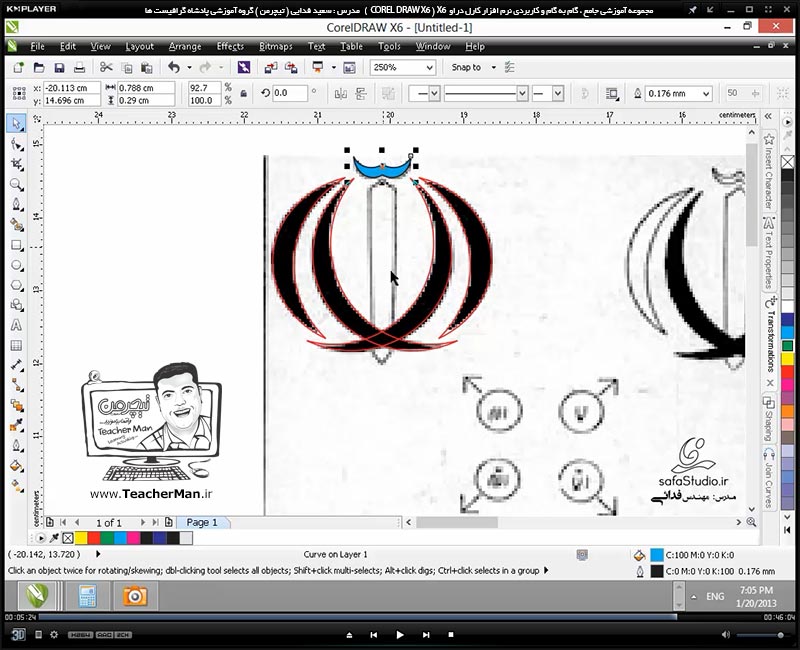Select the Rectangle tool
This screenshot has width=800, height=650.
click(x=17, y=245)
